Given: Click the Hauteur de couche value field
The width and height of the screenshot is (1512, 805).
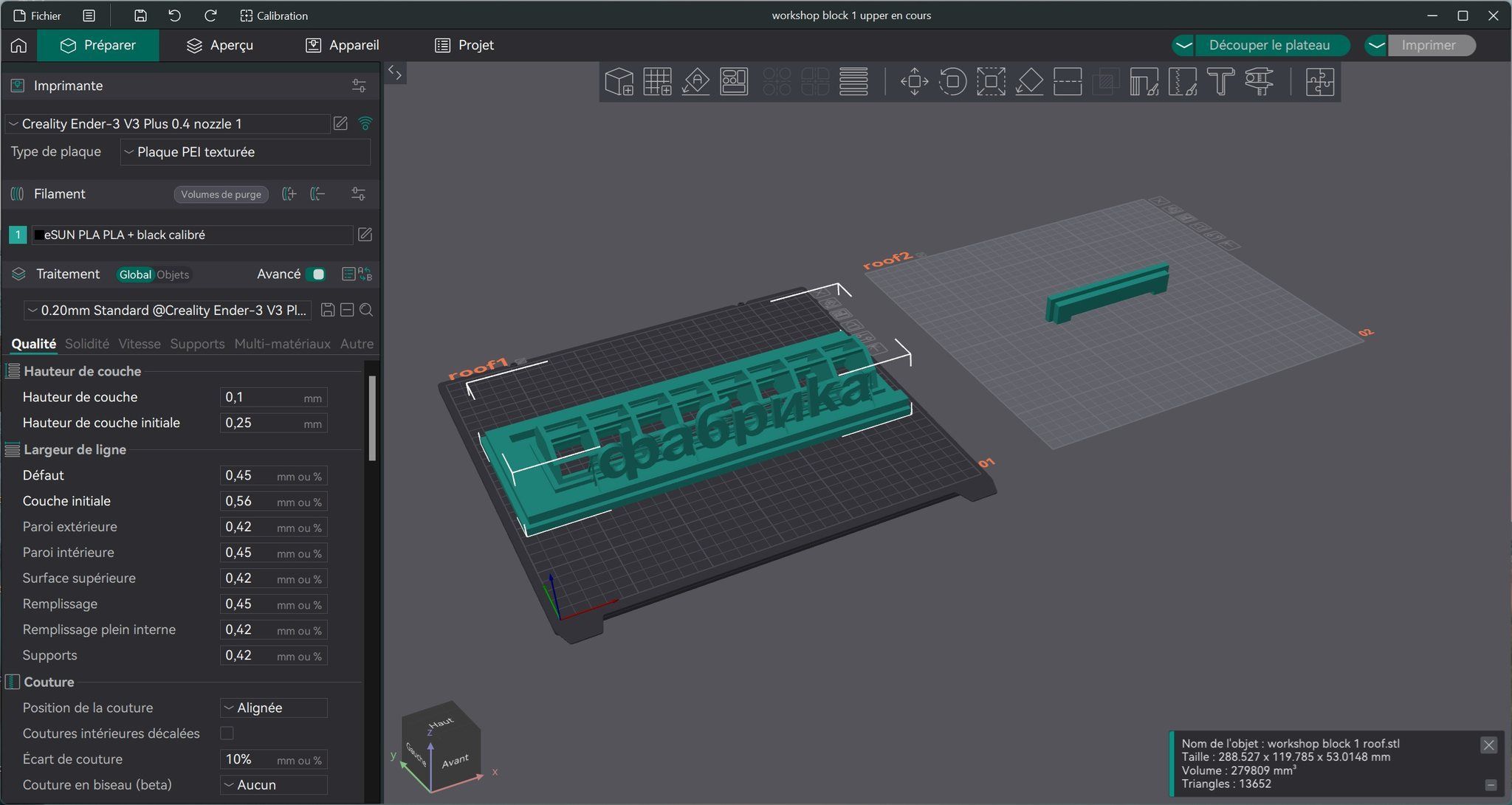Looking at the screenshot, I should coord(274,398).
